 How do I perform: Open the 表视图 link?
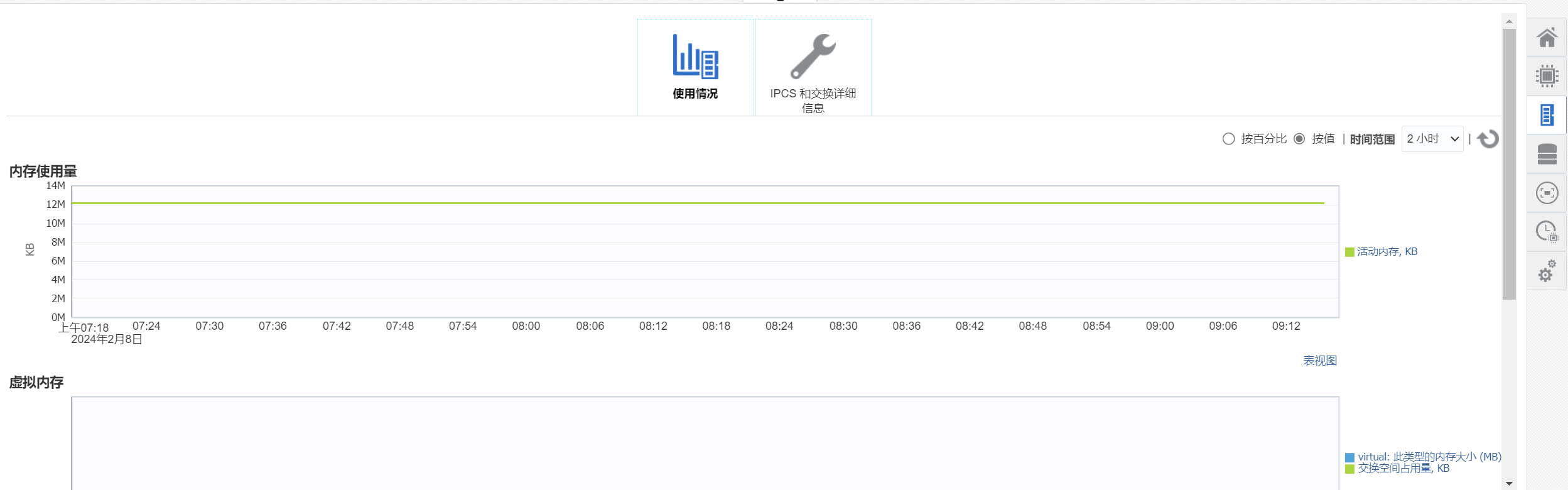click(1320, 361)
